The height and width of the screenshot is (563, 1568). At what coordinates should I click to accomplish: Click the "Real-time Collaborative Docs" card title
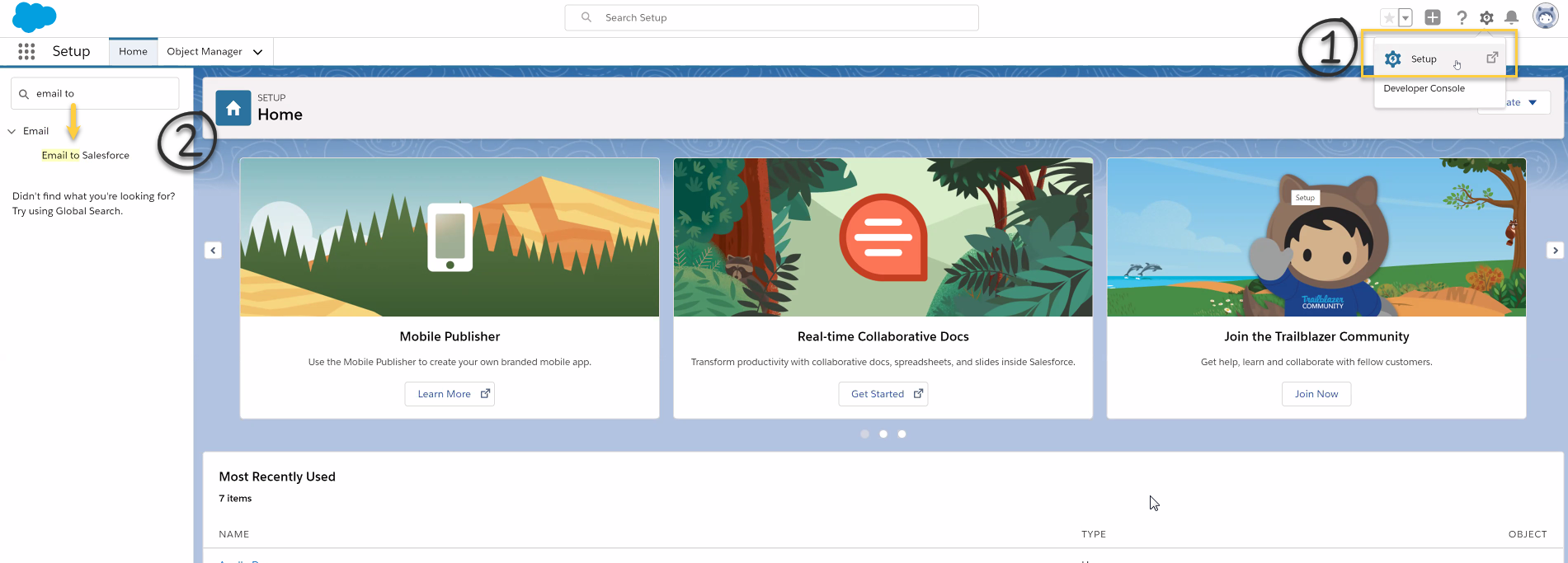coord(883,336)
